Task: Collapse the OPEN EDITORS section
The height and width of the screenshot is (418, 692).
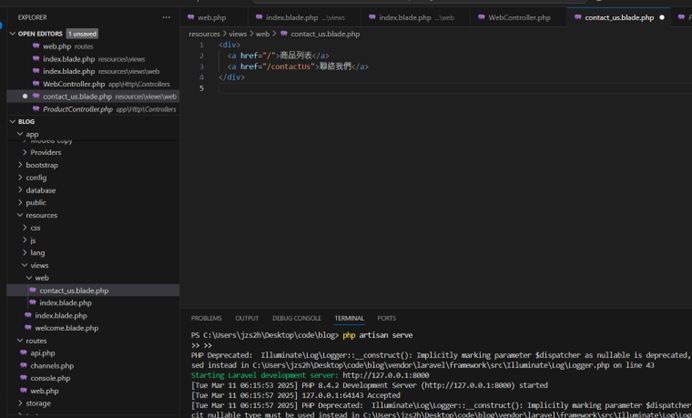Action: pyautogui.click(x=12, y=34)
